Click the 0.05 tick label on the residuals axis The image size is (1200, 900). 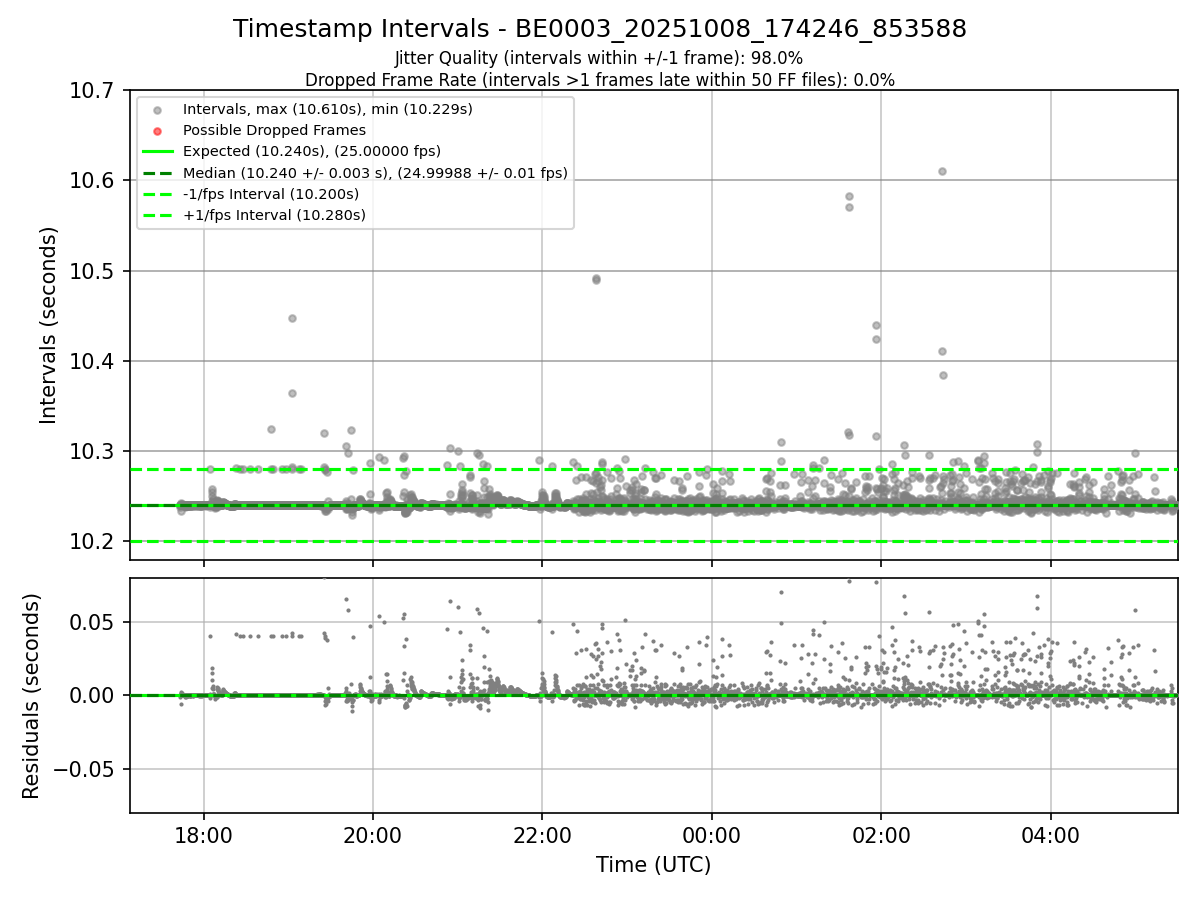pos(94,622)
